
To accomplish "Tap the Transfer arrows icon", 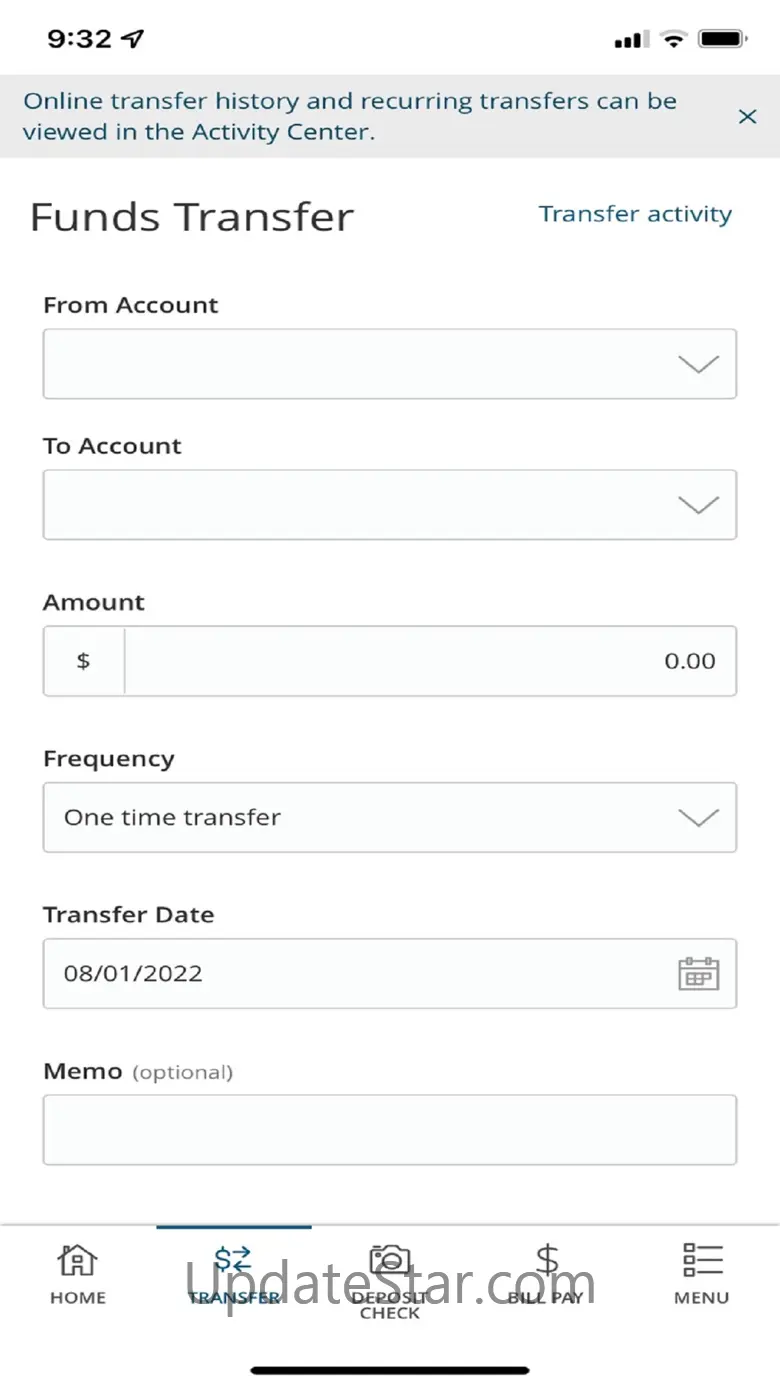I will [234, 1260].
